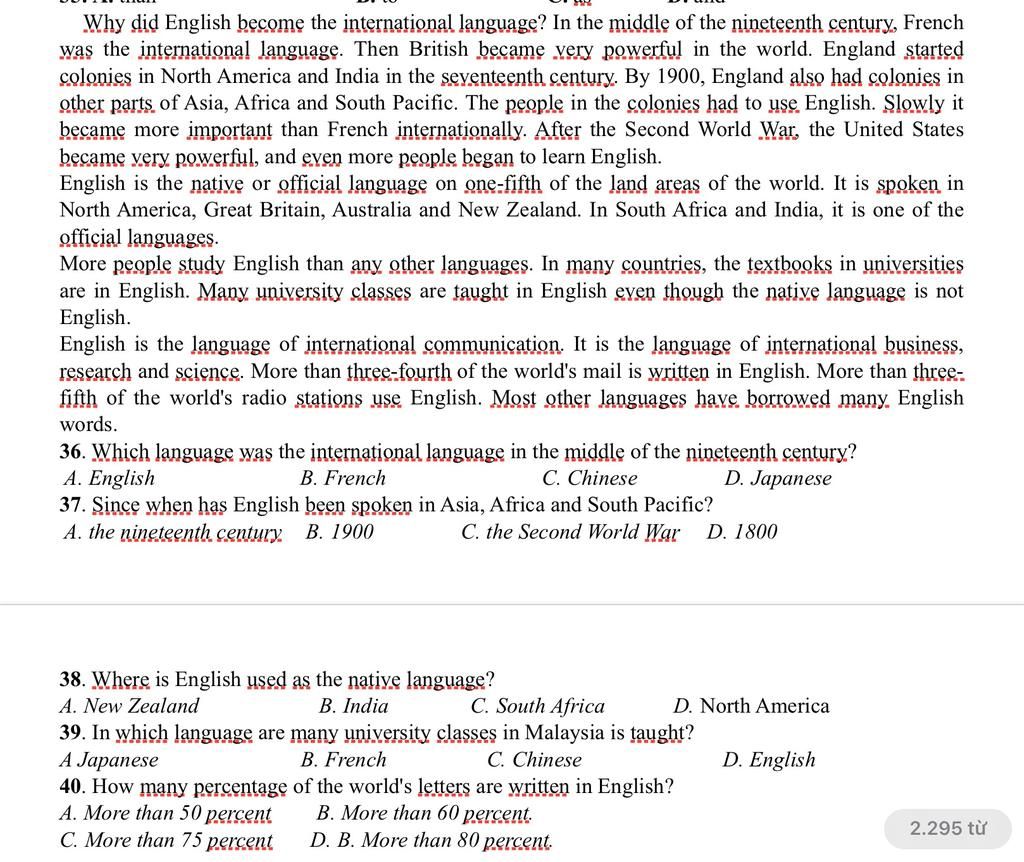Click question 39 about Malaysia university classes
The height and width of the screenshot is (862, 1024).
pyautogui.click(x=376, y=733)
